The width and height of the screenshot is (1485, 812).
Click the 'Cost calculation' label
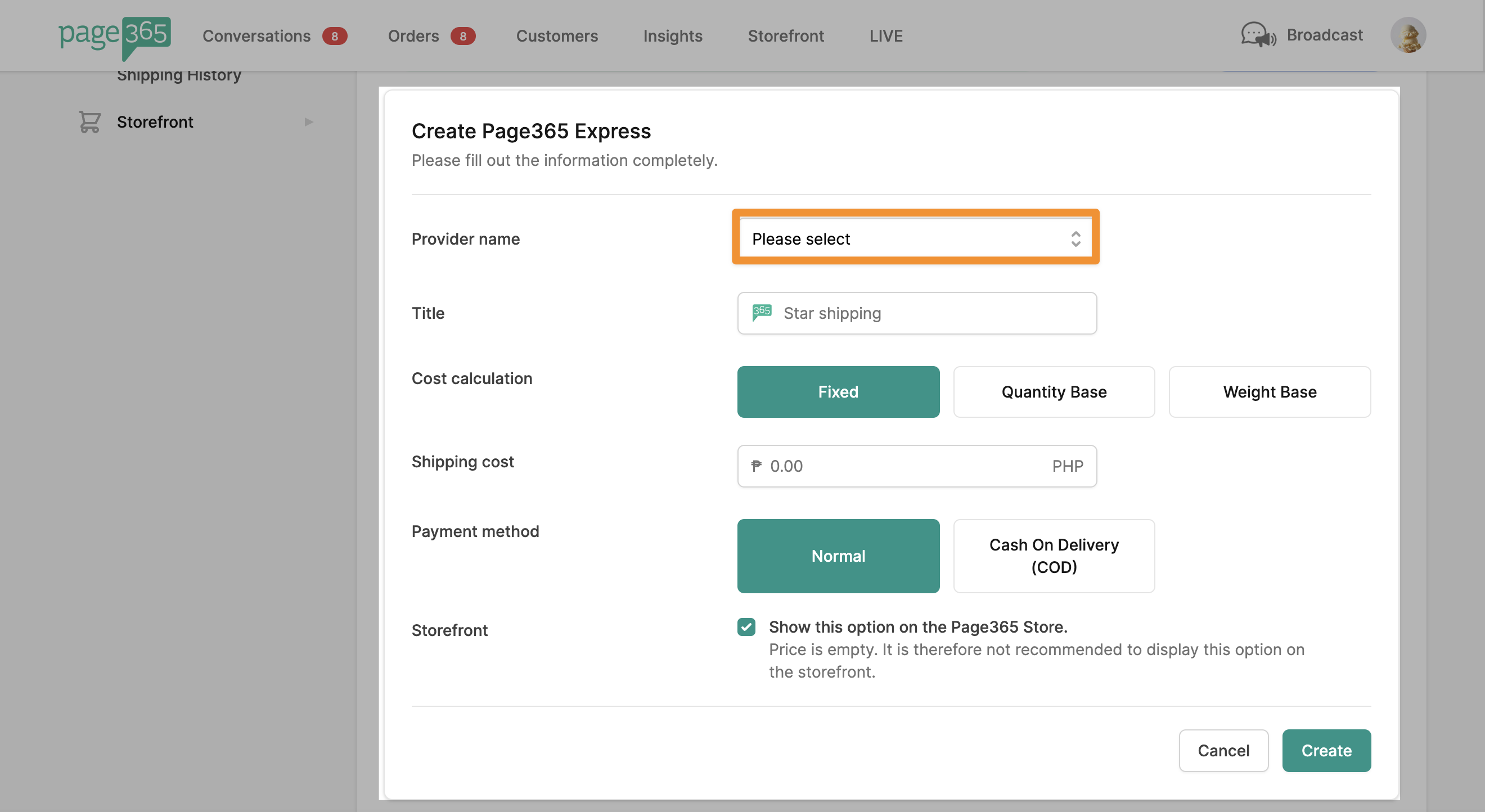coord(471,378)
